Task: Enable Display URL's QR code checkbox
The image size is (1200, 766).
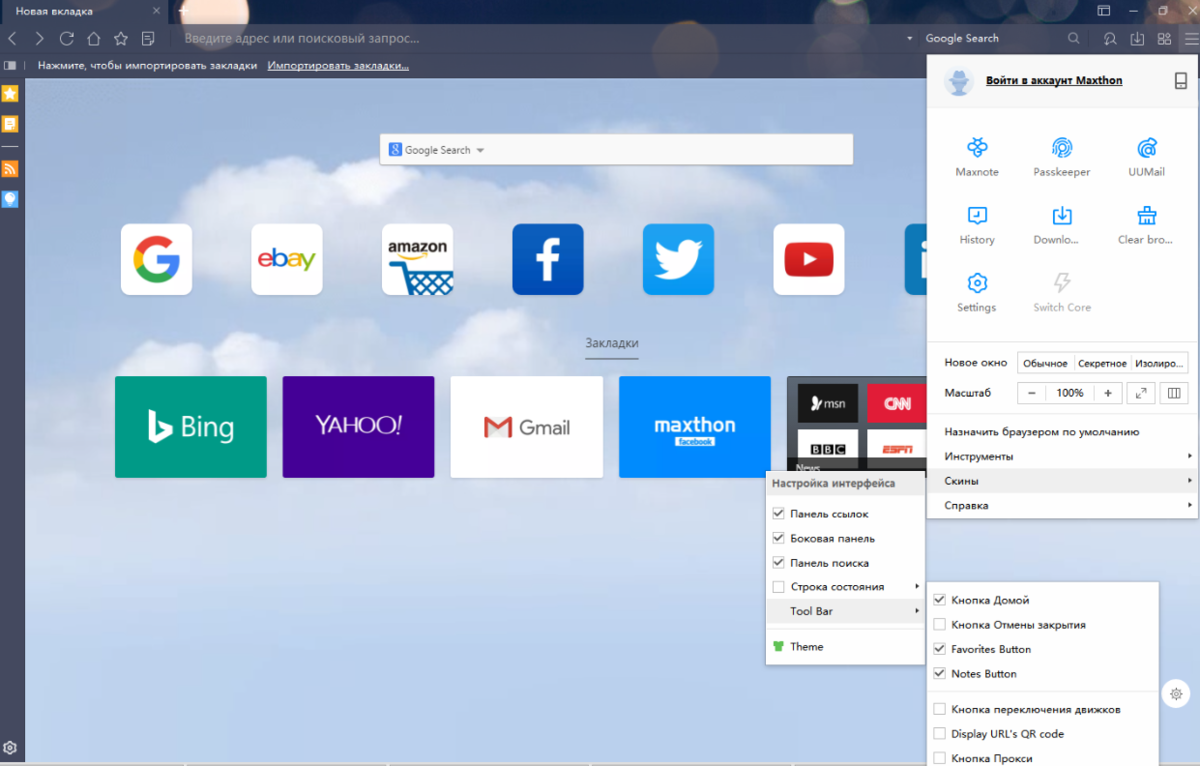Action: (939, 734)
